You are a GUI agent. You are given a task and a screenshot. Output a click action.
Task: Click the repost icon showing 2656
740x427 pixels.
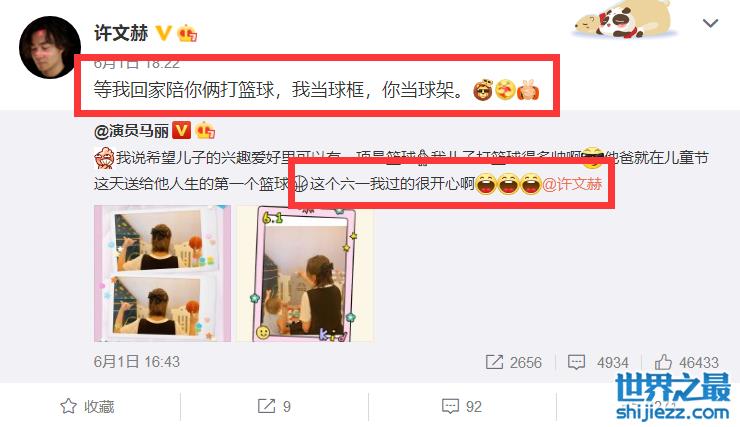click(494, 362)
